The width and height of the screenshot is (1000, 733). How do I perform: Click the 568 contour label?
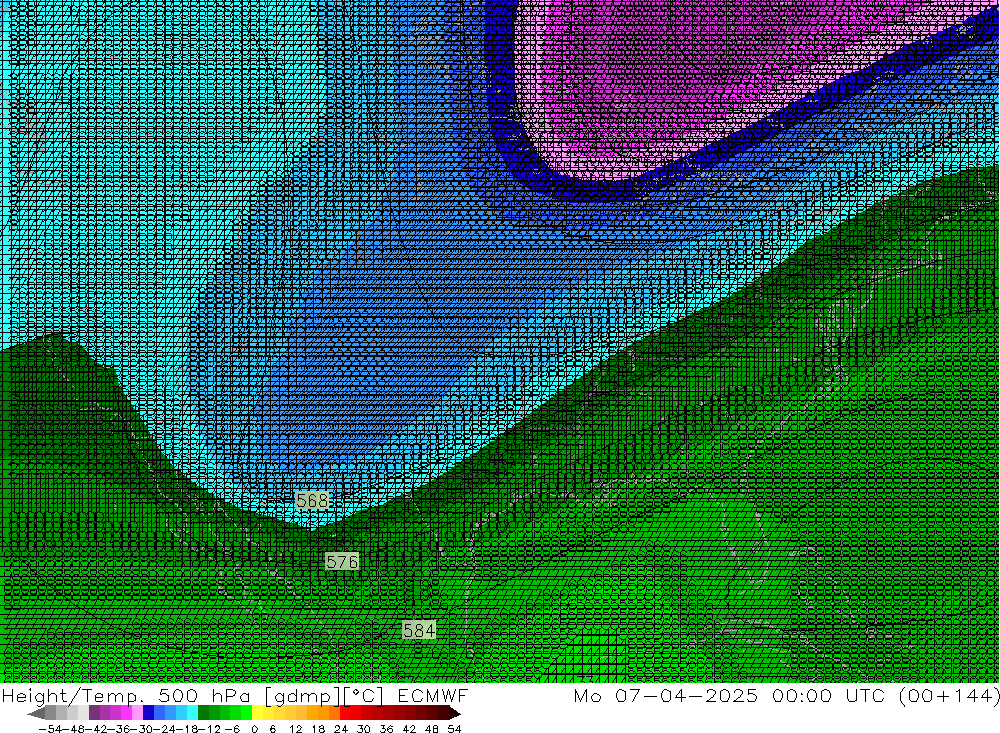[x=312, y=501]
